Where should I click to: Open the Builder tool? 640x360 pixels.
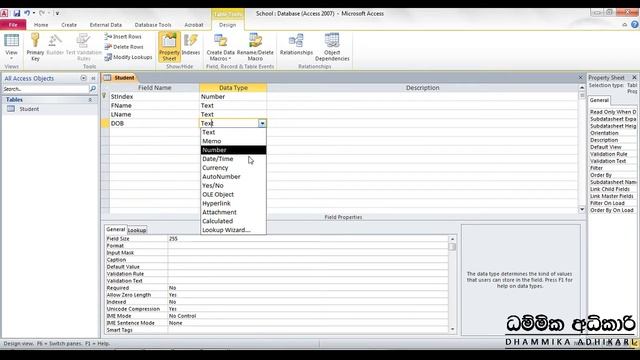[x=55, y=45]
